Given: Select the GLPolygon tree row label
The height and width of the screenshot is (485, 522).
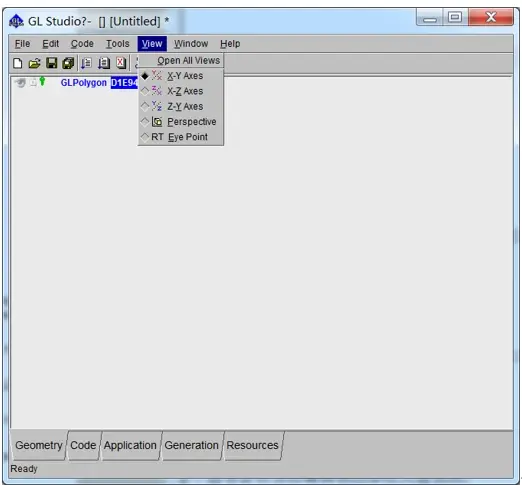Looking at the screenshot, I should coord(83,83).
